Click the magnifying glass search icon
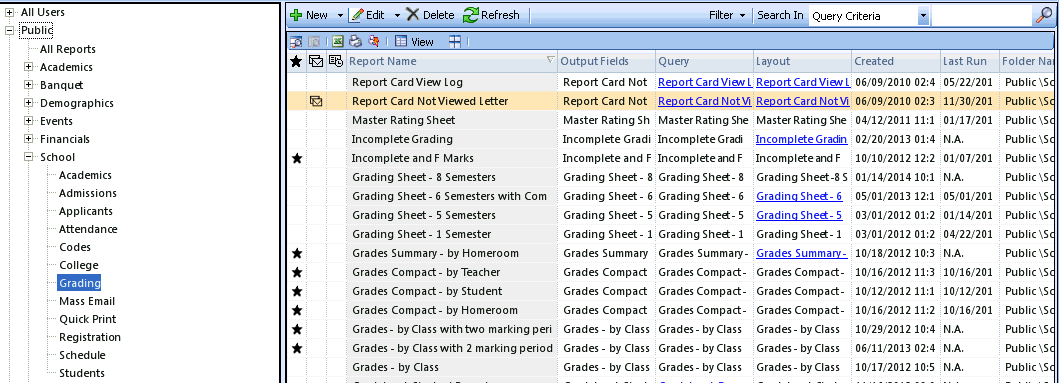This screenshot has width=1059, height=383. [1043, 16]
